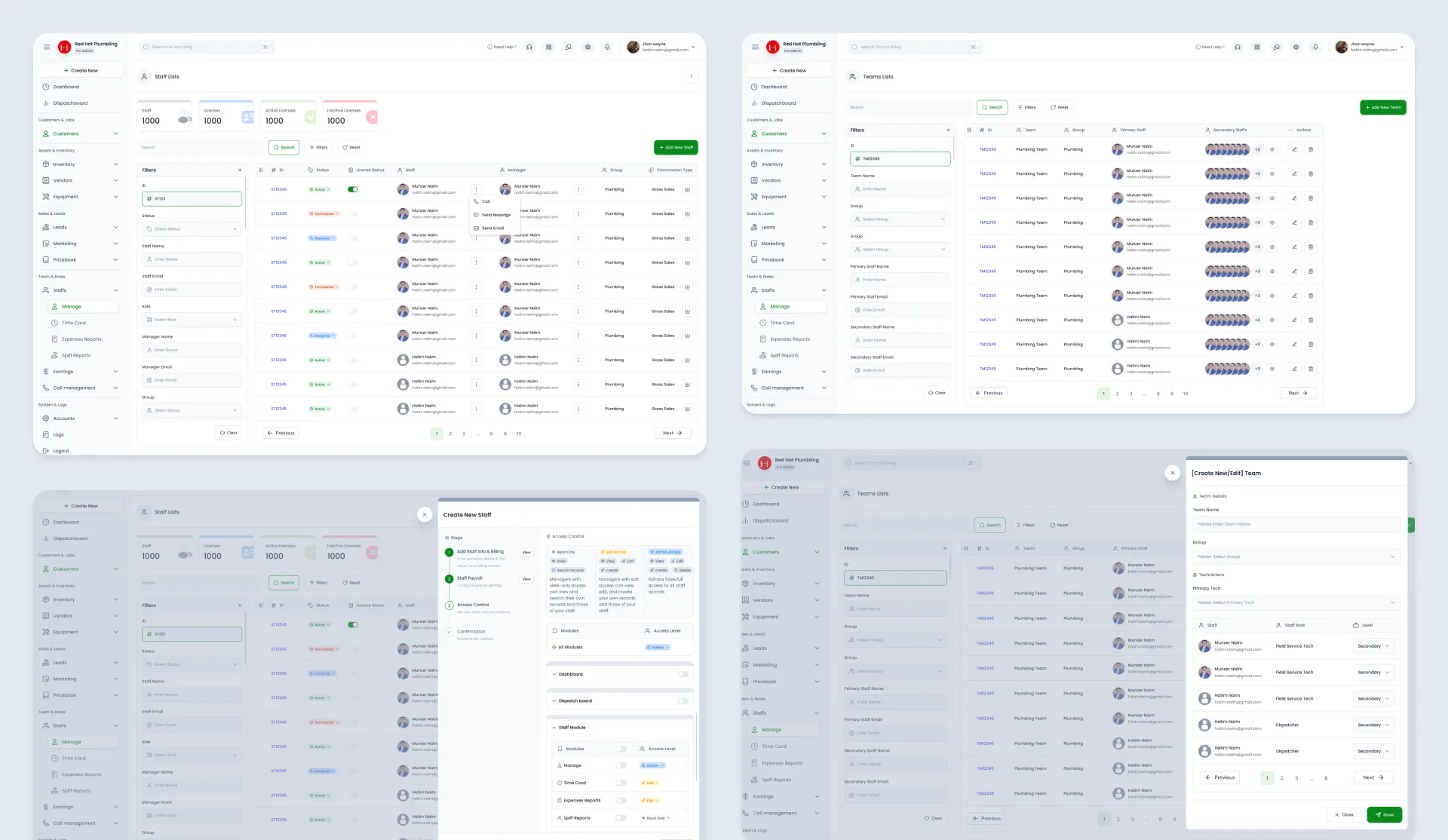Image resolution: width=1448 pixels, height=840 pixels.
Task: Open the Please Select Primary Tech dropdown
Action: (x=1296, y=602)
